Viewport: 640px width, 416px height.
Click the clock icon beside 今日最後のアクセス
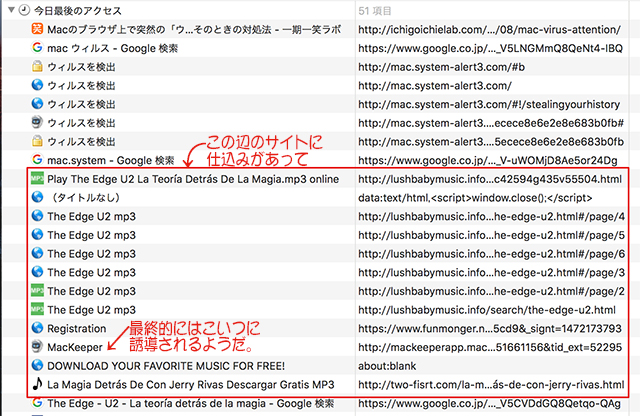pos(24,10)
